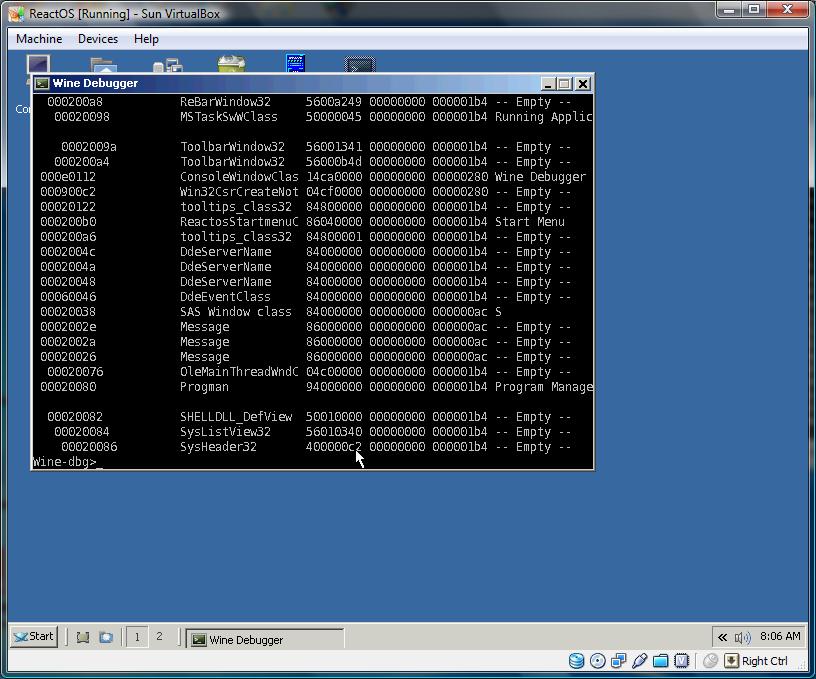Open the Devices menu
The height and width of the screenshot is (679, 816).
click(x=97, y=39)
